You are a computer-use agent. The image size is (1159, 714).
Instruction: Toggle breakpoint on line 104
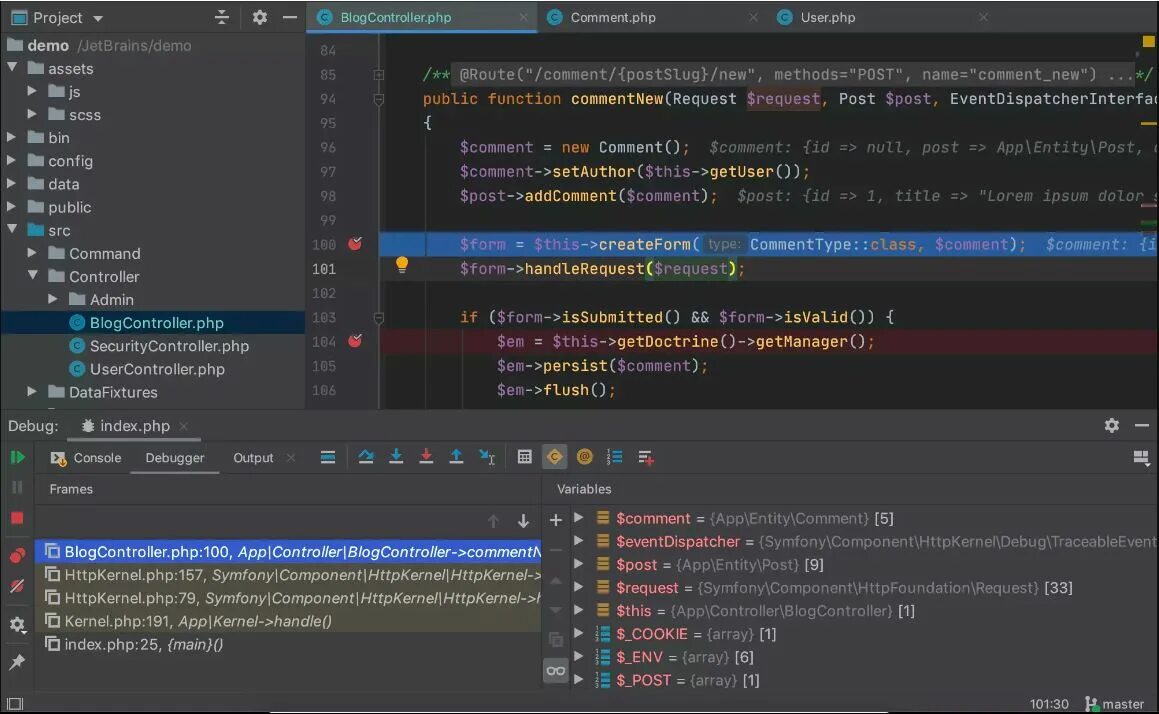pyautogui.click(x=356, y=340)
